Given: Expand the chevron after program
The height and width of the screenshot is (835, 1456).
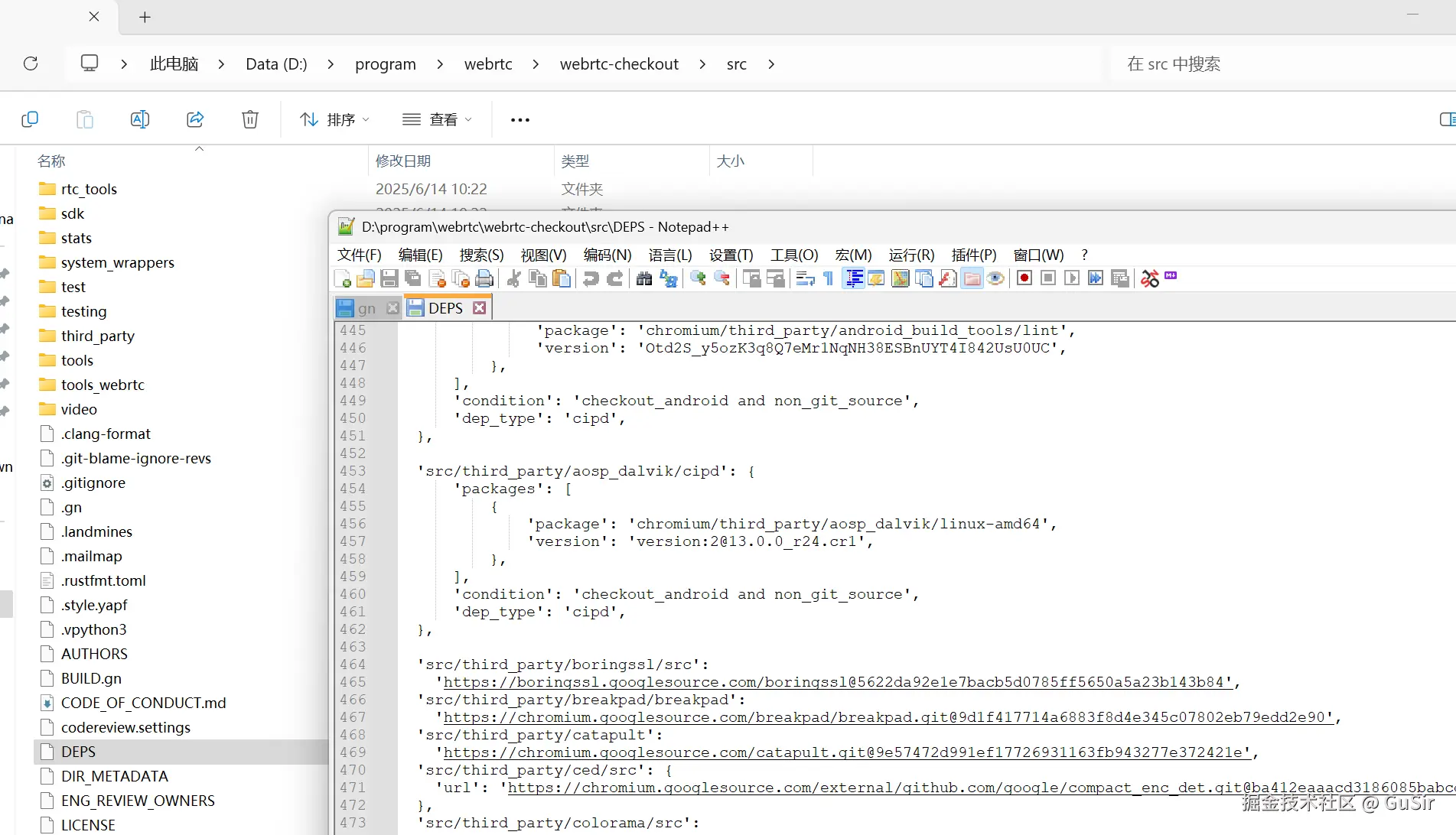Looking at the screenshot, I should pyautogui.click(x=440, y=64).
